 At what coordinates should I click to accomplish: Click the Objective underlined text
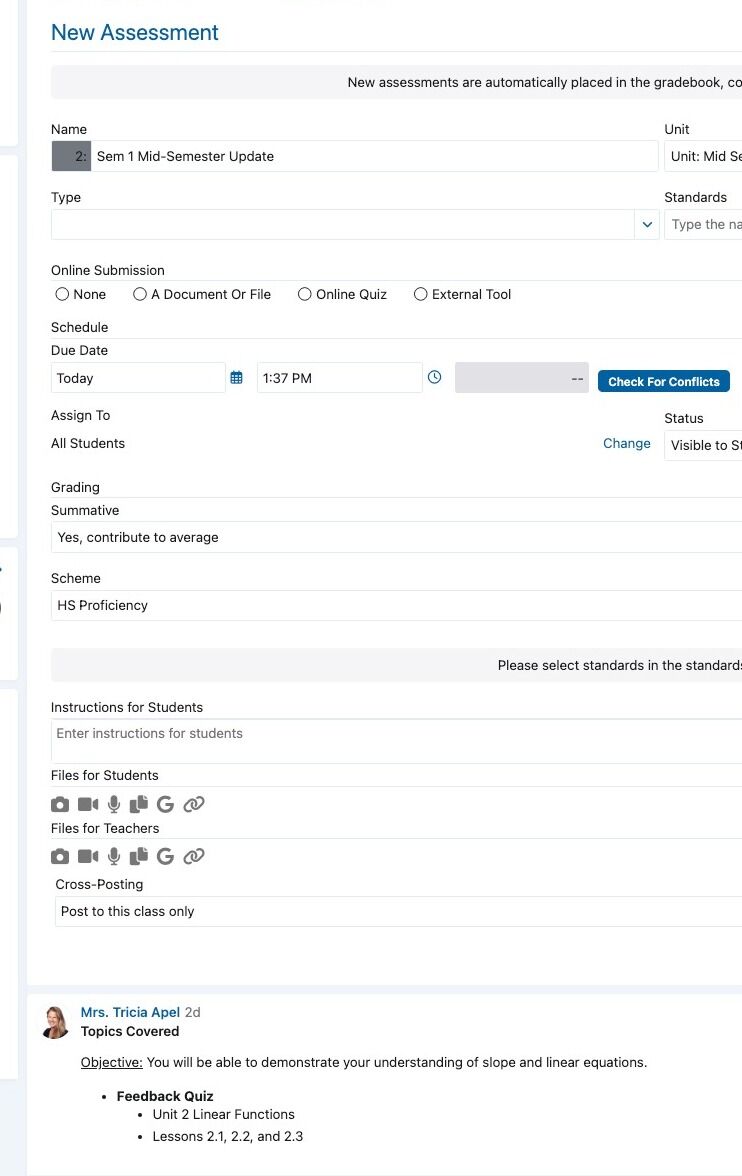(x=112, y=1062)
